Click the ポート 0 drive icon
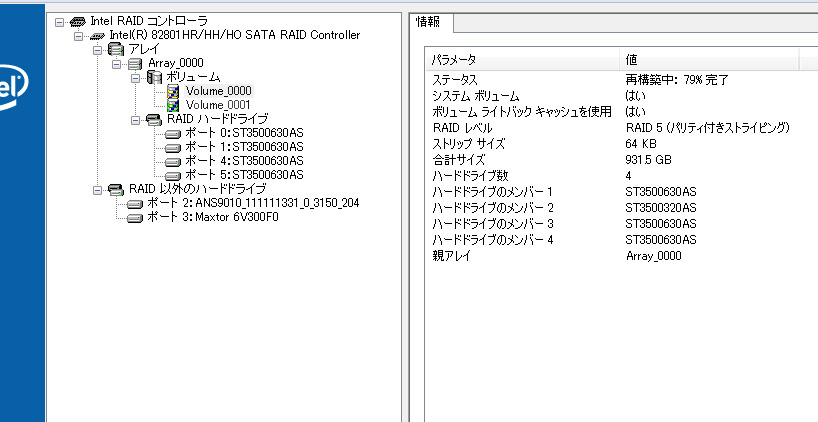This screenshot has width=818, height=422. [x=173, y=134]
